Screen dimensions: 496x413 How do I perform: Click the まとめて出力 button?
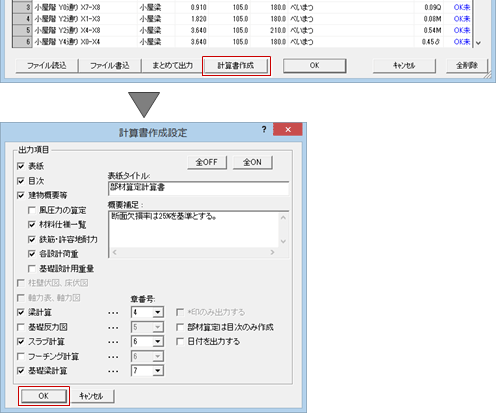click(x=172, y=66)
